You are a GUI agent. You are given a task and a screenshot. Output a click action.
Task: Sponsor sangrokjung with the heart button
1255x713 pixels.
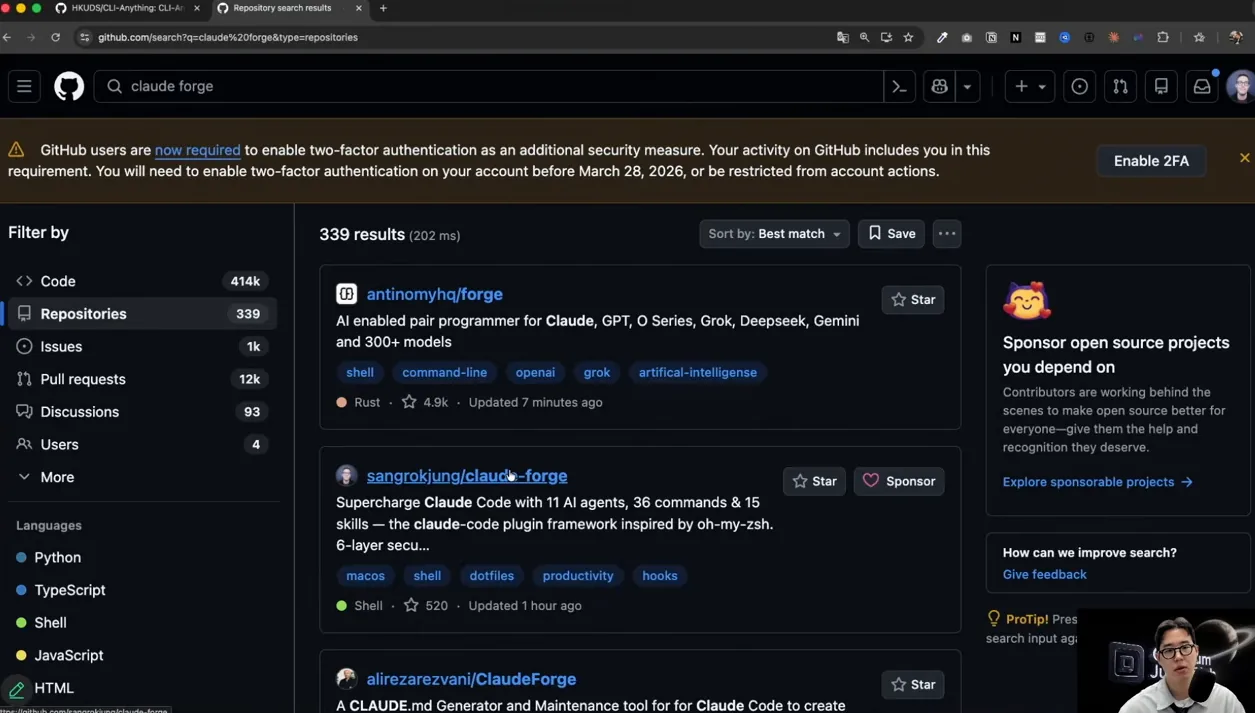pos(899,481)
